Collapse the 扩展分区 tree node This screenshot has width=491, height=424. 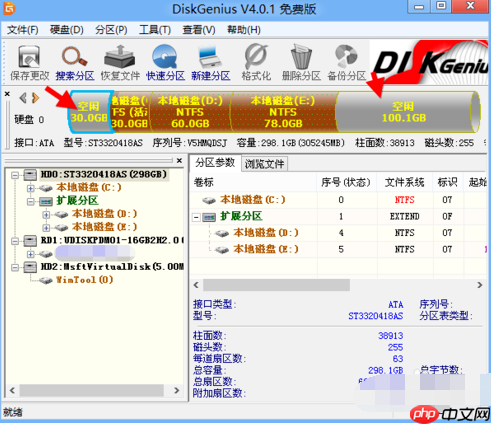[31, 202]
